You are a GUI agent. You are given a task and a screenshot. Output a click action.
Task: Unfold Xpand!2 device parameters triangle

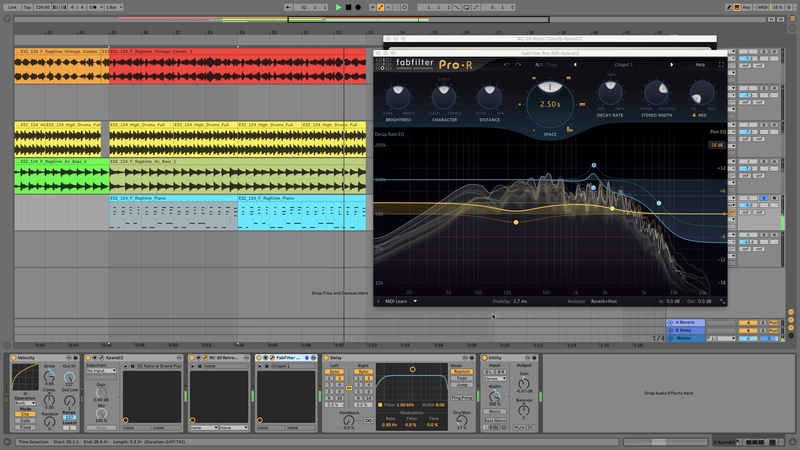[94, 358]
